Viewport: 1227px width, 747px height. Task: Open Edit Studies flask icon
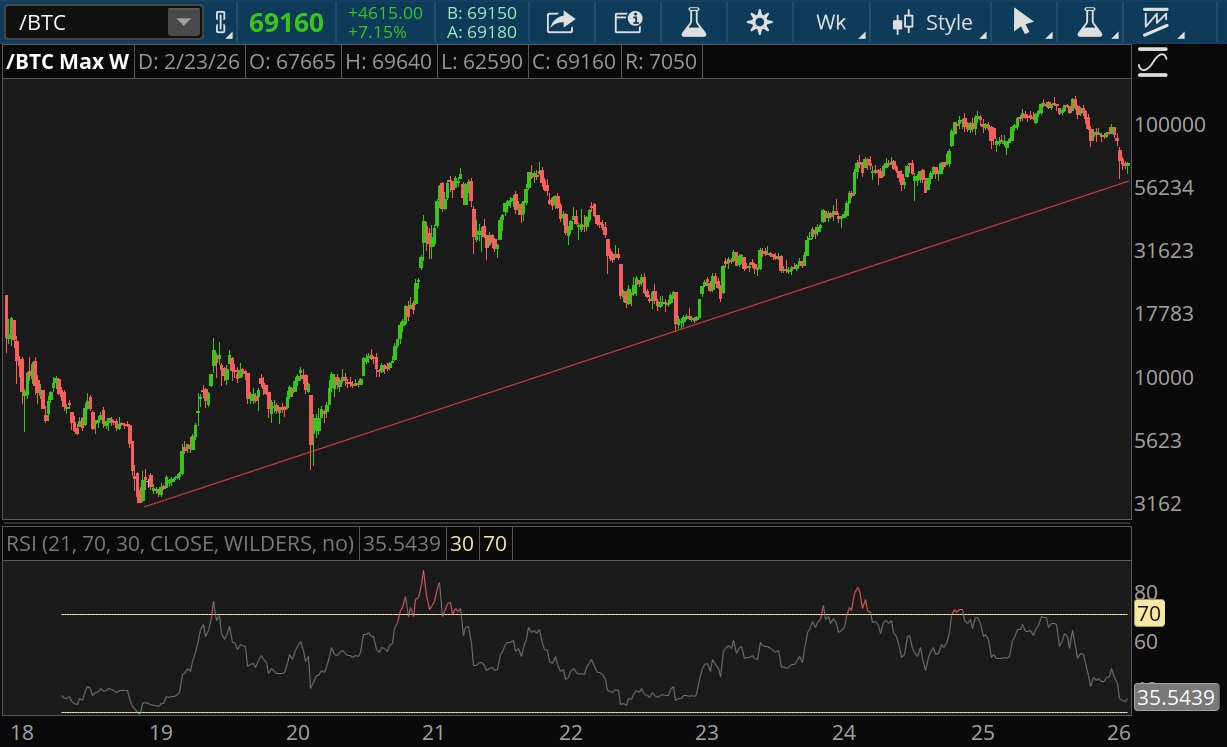coord(693,22)
